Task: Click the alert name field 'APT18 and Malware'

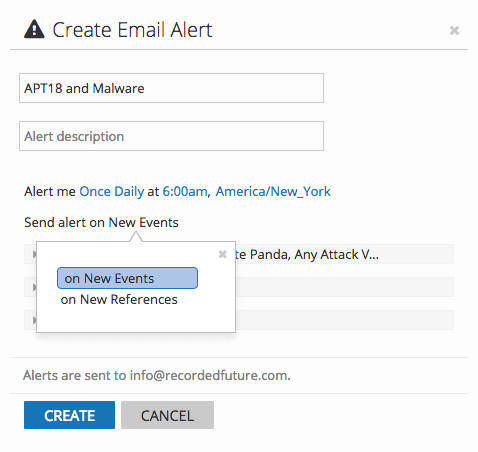Action: point(171,88)
